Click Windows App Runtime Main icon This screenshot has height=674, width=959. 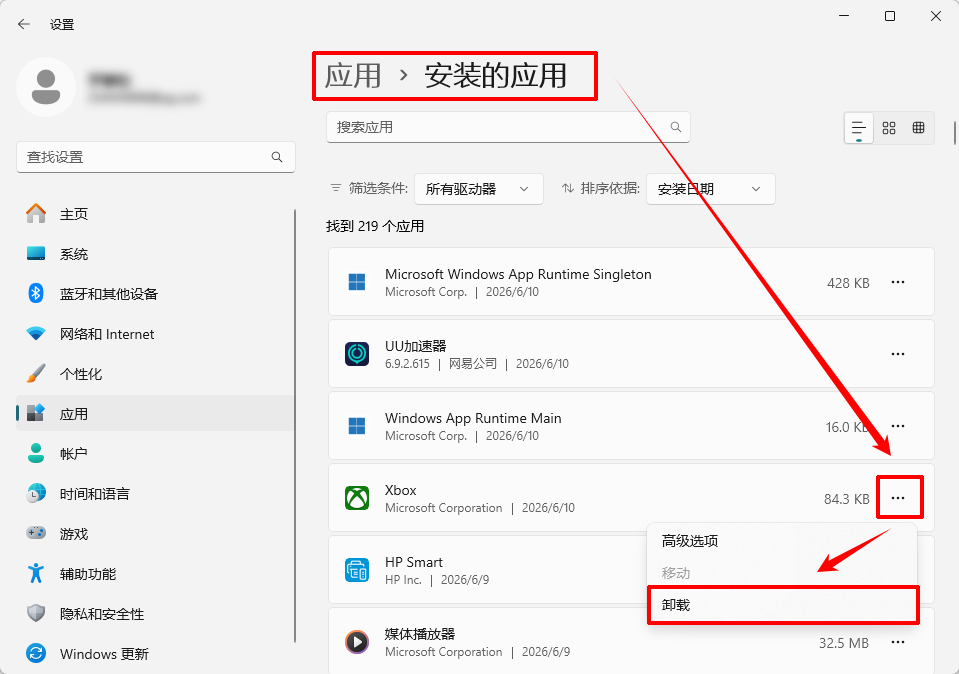(357, 426)
